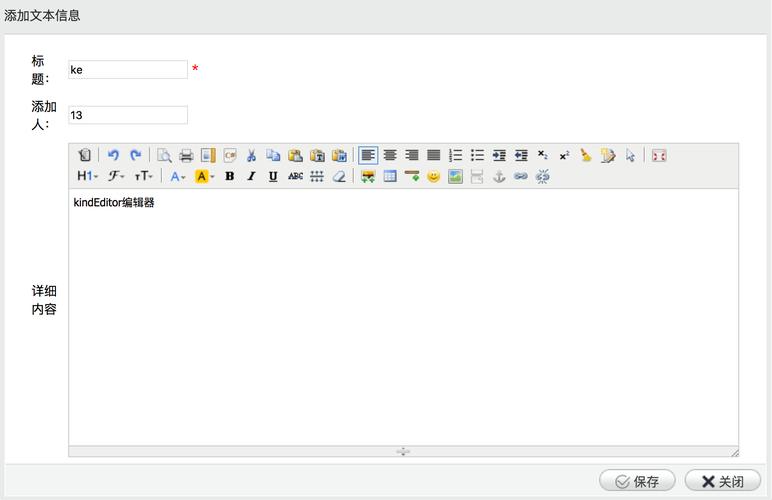Click the insert table icon

coord(390,177)
